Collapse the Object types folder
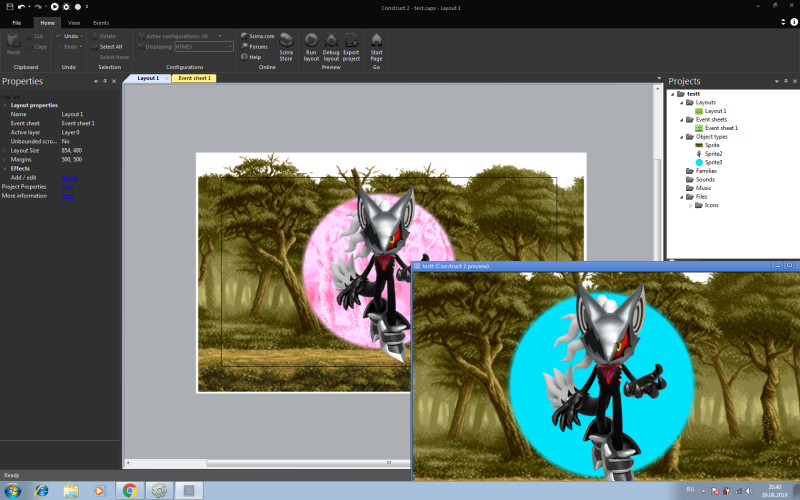This screenshot has height=500, width=800. pos(681,137)
